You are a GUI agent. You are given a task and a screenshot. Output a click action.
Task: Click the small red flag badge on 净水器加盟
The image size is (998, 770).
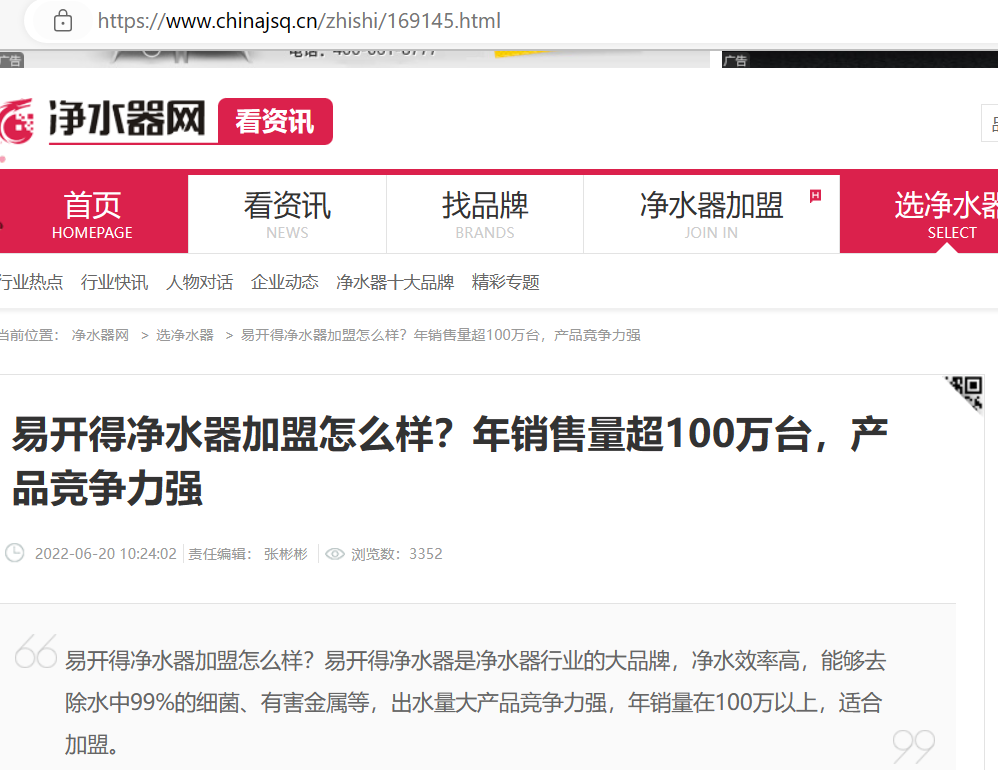point(815,196)
